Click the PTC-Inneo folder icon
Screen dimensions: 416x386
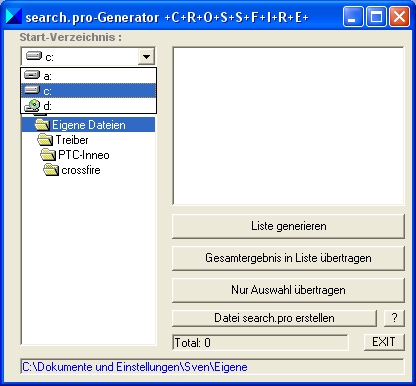coord(48,155)
